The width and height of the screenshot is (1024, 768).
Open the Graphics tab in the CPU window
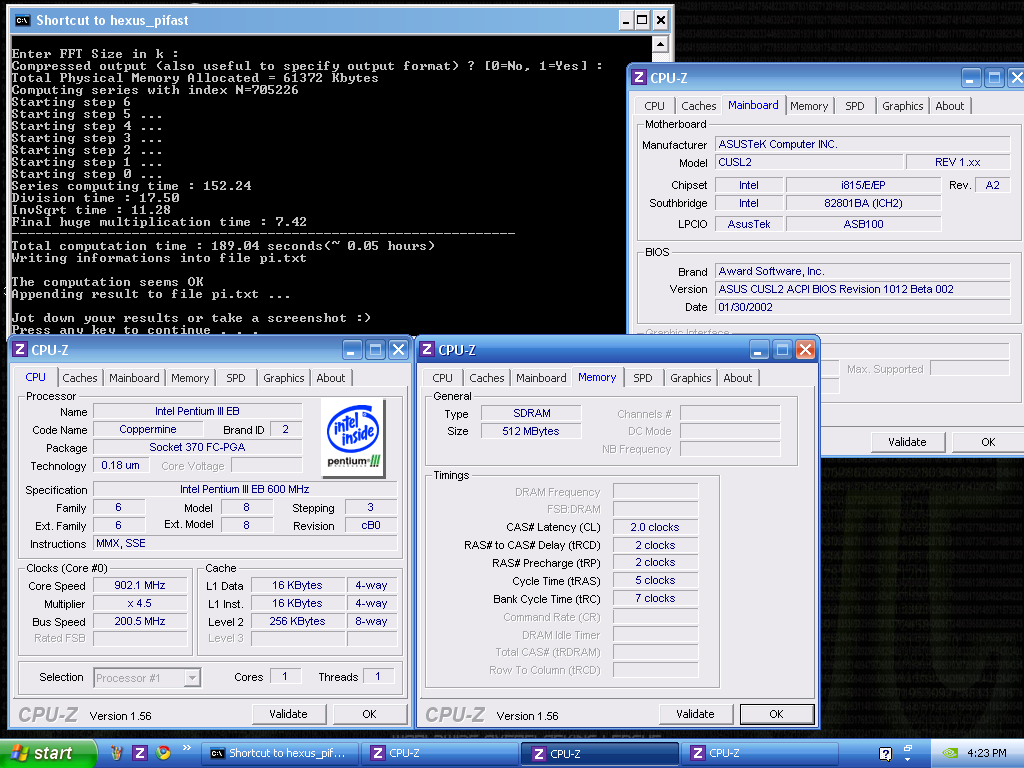283,378
